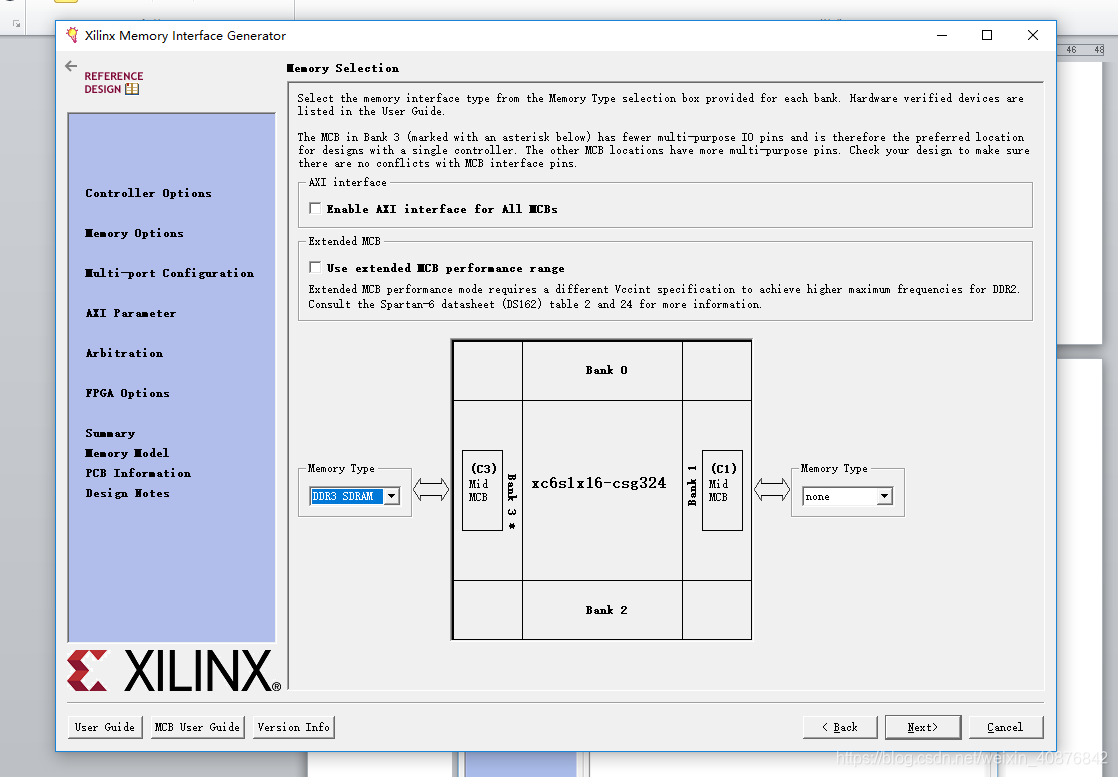Maximize the Xilinx Memory Interface Generator window
Viewport: 1118px width, 777px height.
tap(987, 35)
